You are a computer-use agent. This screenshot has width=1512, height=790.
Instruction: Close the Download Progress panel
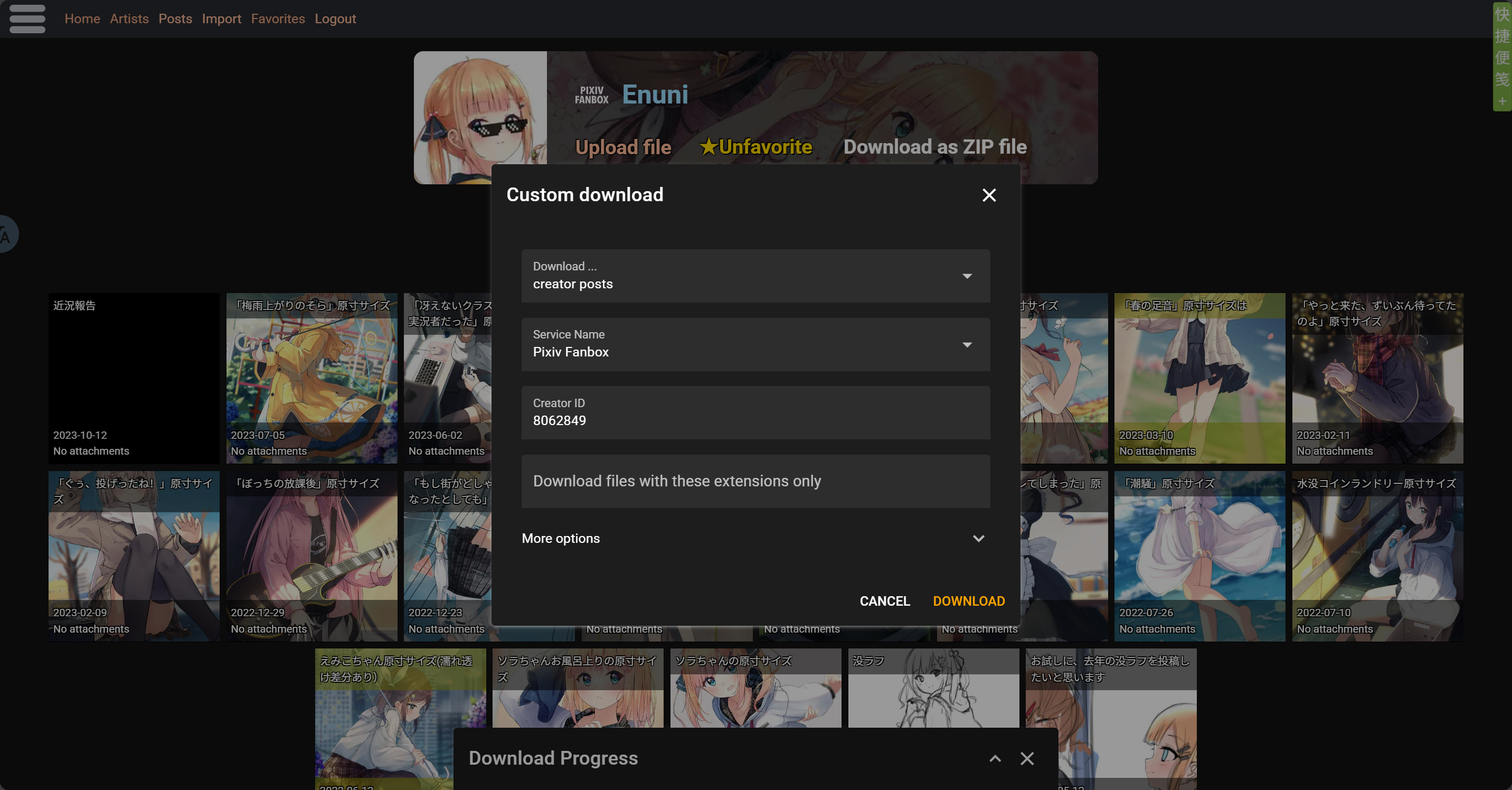coord(1027,758)
